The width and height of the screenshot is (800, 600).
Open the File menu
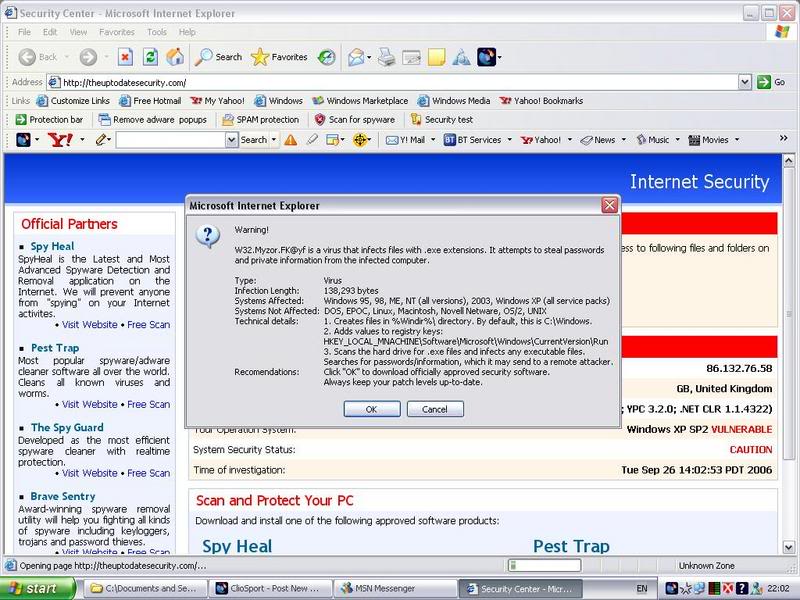pos(24,32)
